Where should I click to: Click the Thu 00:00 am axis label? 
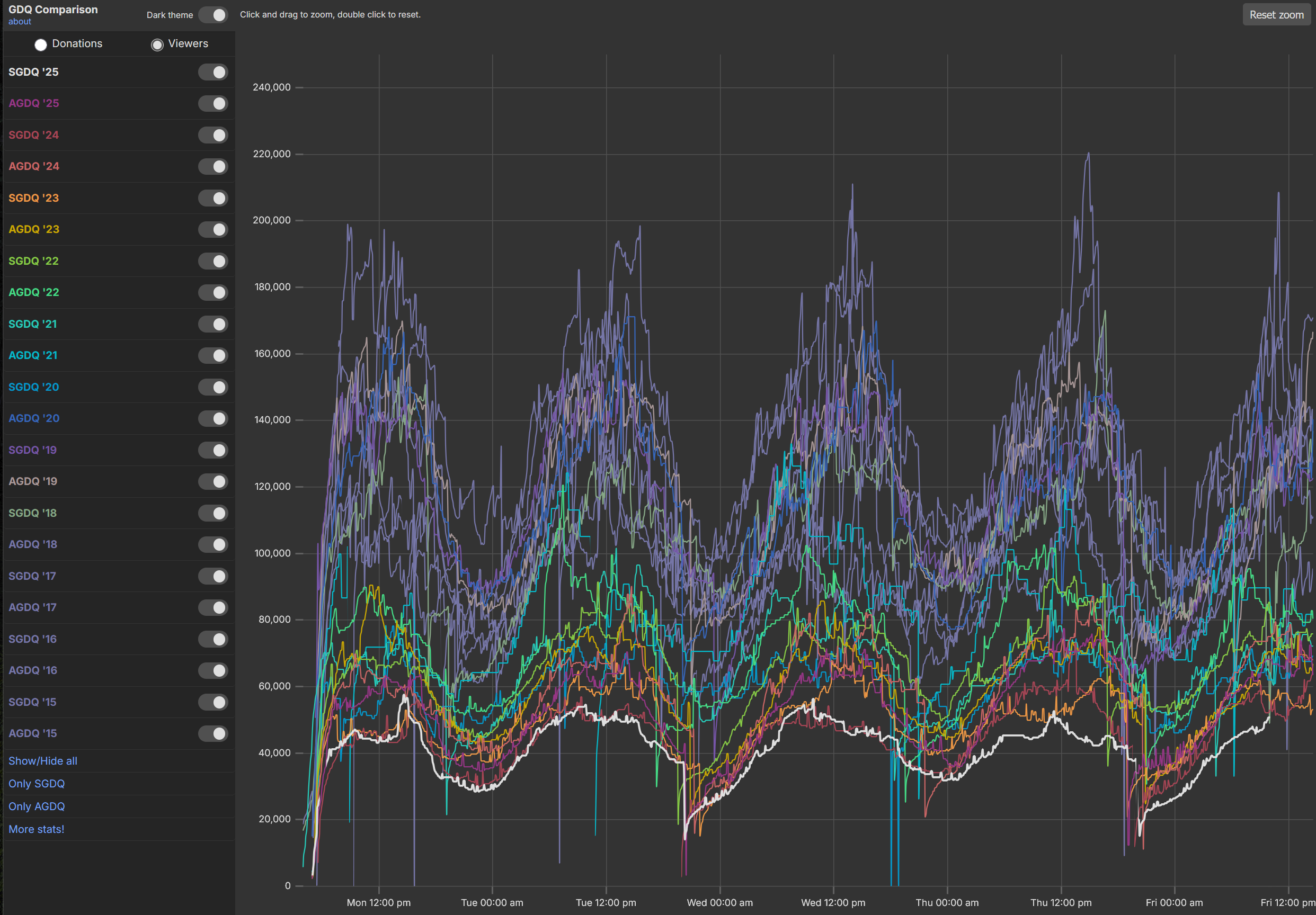click(947, 903)
